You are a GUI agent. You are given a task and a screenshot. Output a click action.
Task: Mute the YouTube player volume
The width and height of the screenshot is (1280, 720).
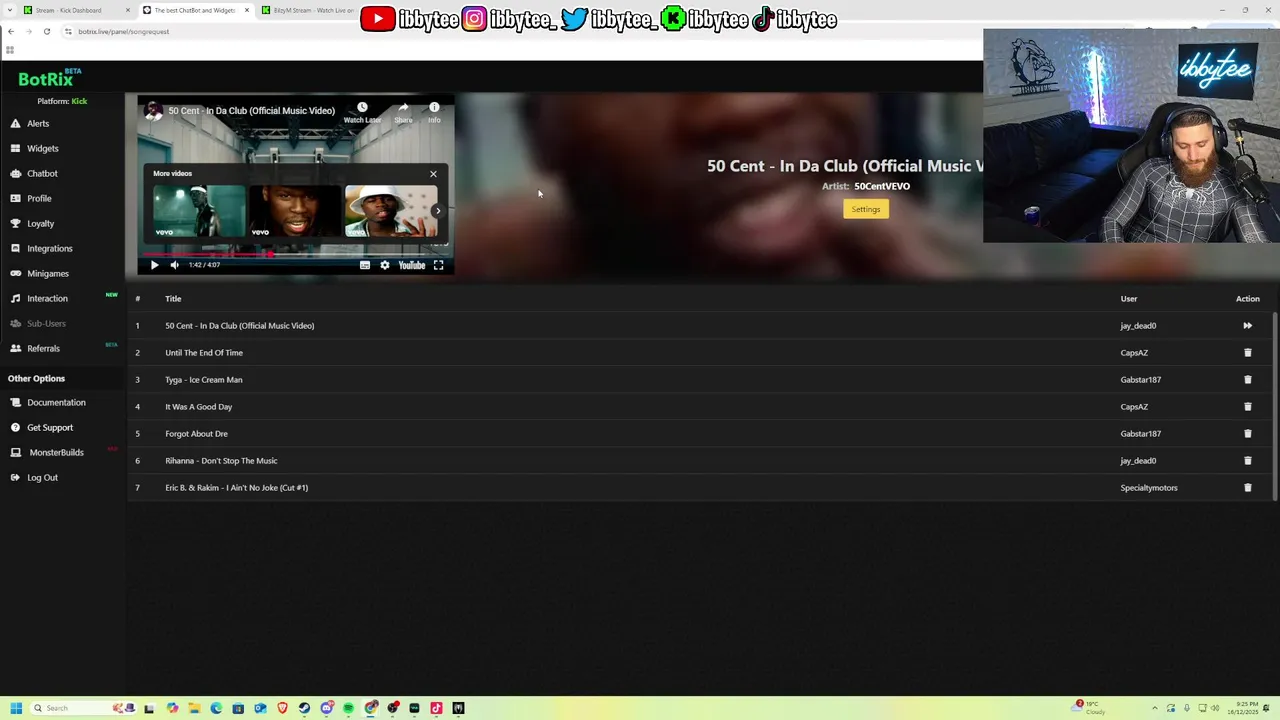pyautogui.click(x=174, y=265)
